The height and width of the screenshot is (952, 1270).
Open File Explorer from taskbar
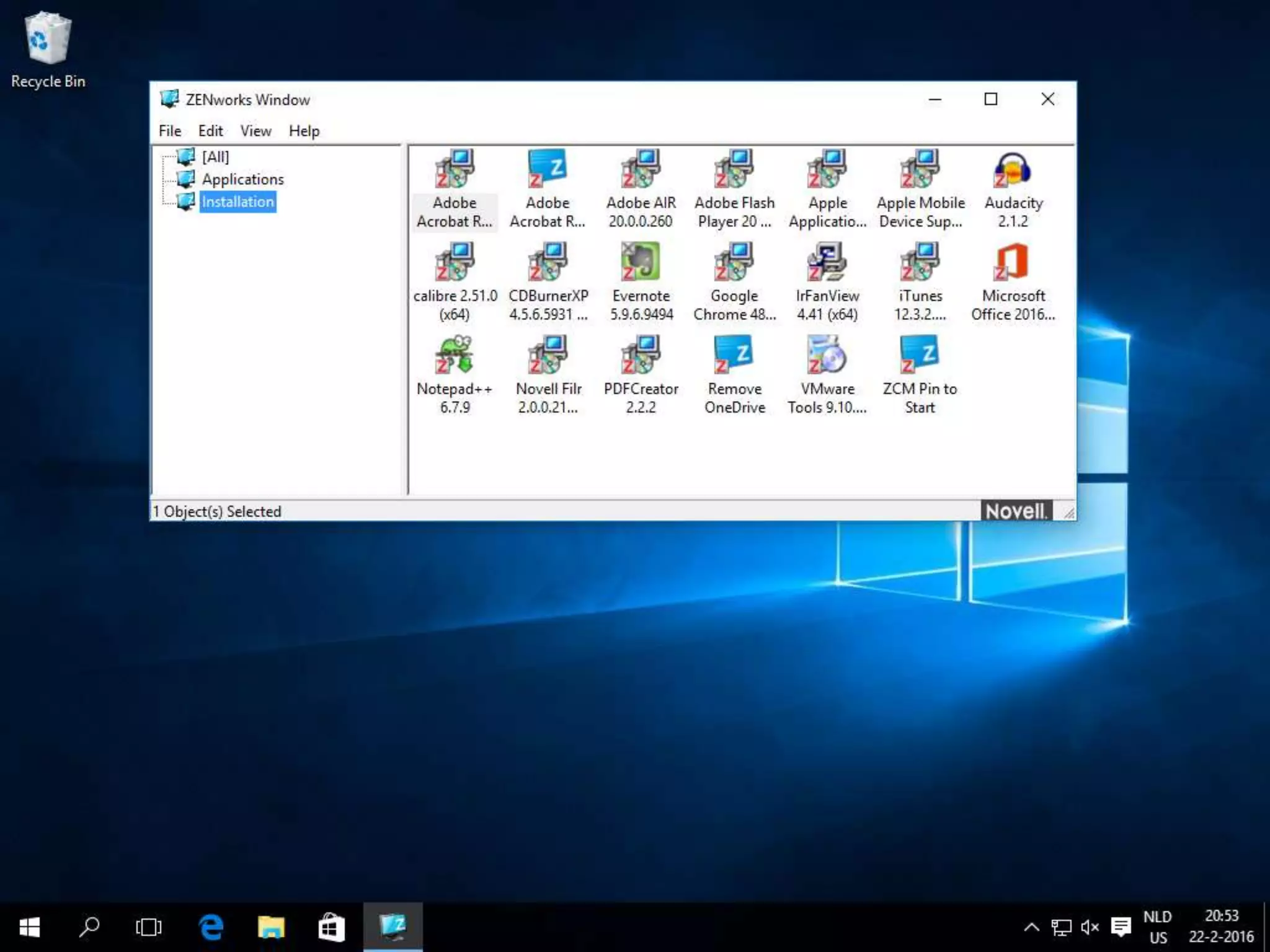click(271, 927)
